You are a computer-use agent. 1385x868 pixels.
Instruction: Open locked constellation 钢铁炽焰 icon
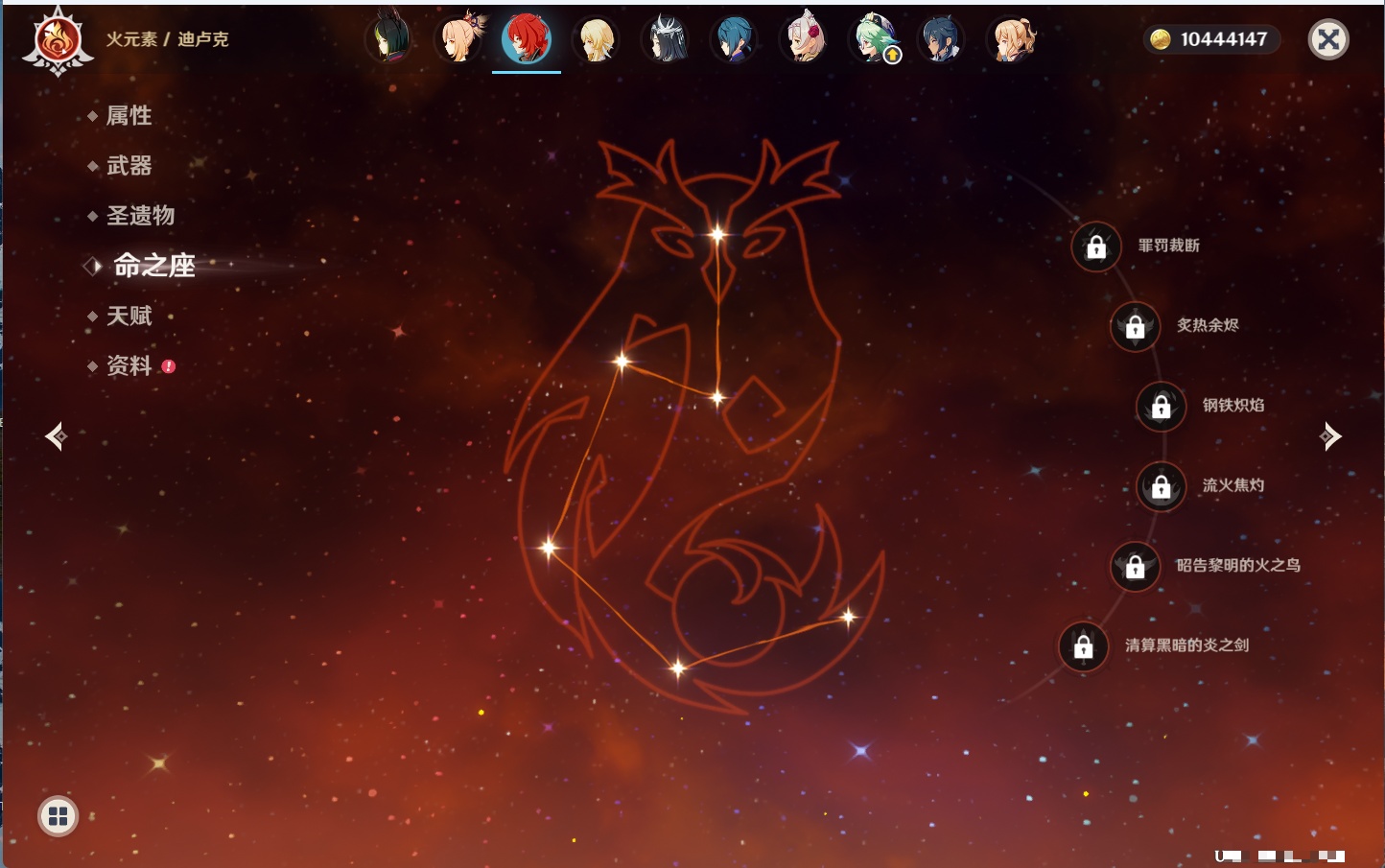1162,406
